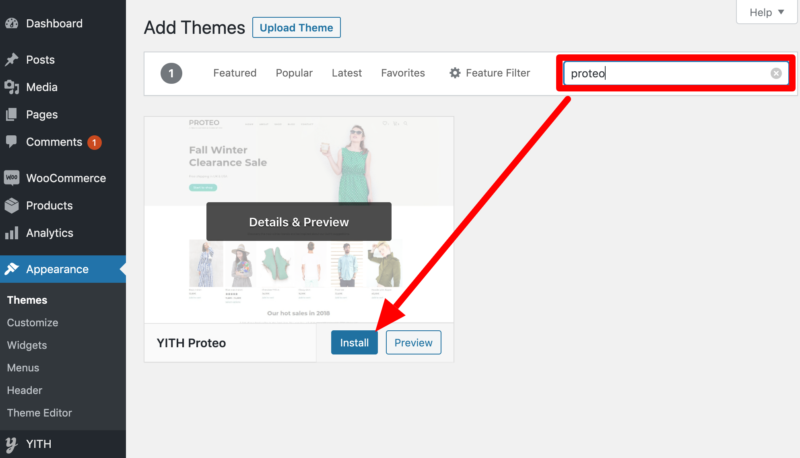Screen dimensions: 800x458
Task: Switch to the Popular themes tab
Action: tap(294, 73)
